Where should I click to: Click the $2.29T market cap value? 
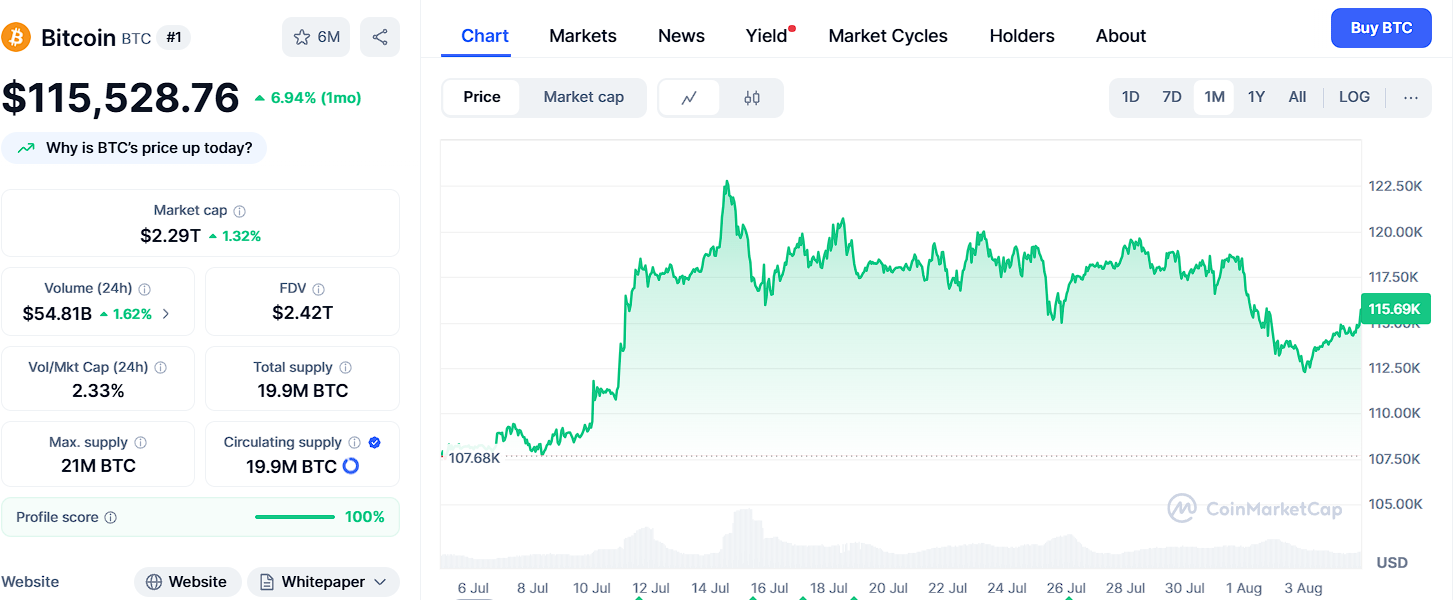point(170,236)
